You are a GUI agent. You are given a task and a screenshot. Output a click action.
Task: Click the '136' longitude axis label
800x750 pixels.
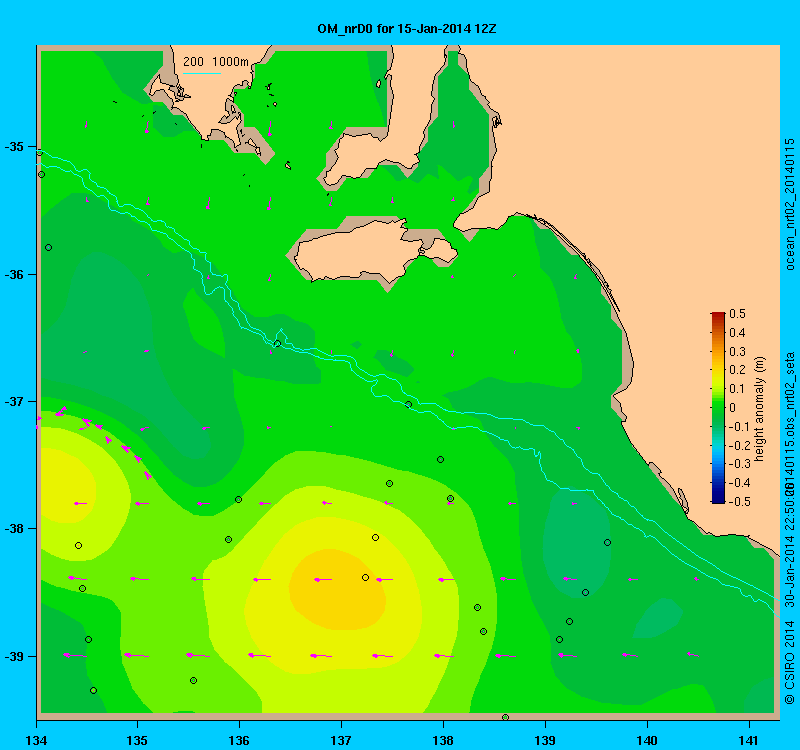point(239,740)
